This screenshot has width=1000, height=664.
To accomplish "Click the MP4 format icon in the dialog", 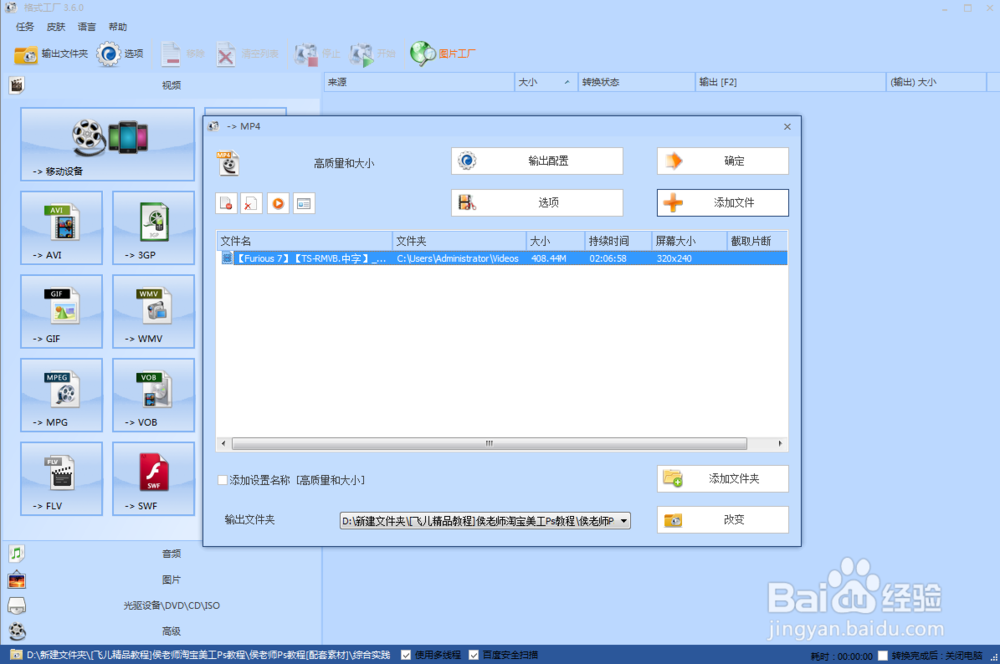I will tap(228, 163).
